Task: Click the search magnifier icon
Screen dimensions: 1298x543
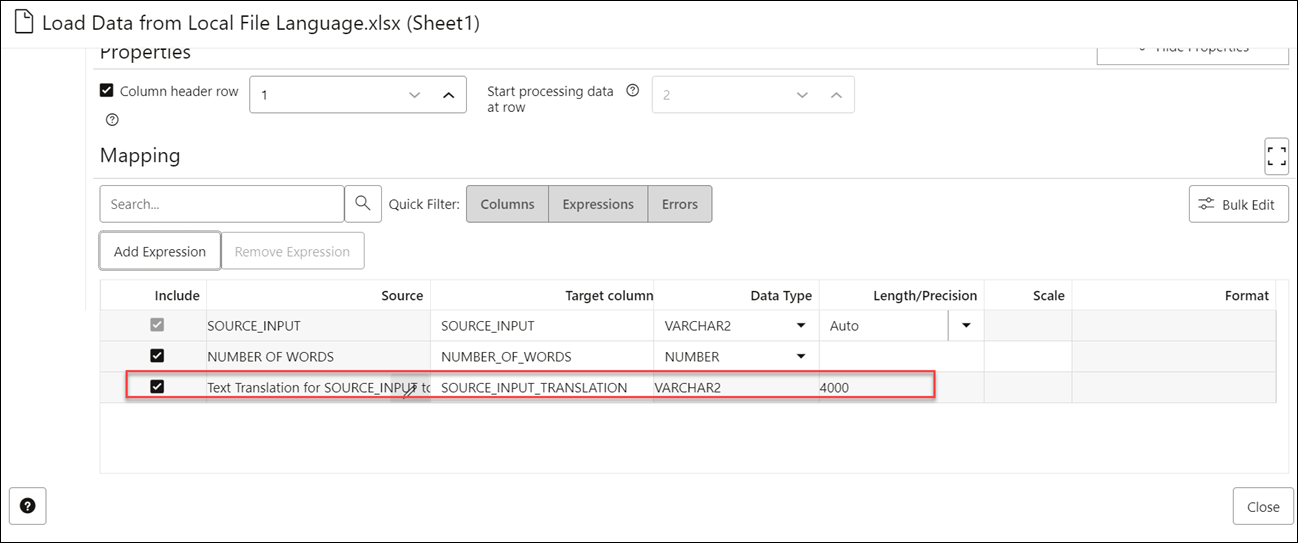Action: (362, 204)
